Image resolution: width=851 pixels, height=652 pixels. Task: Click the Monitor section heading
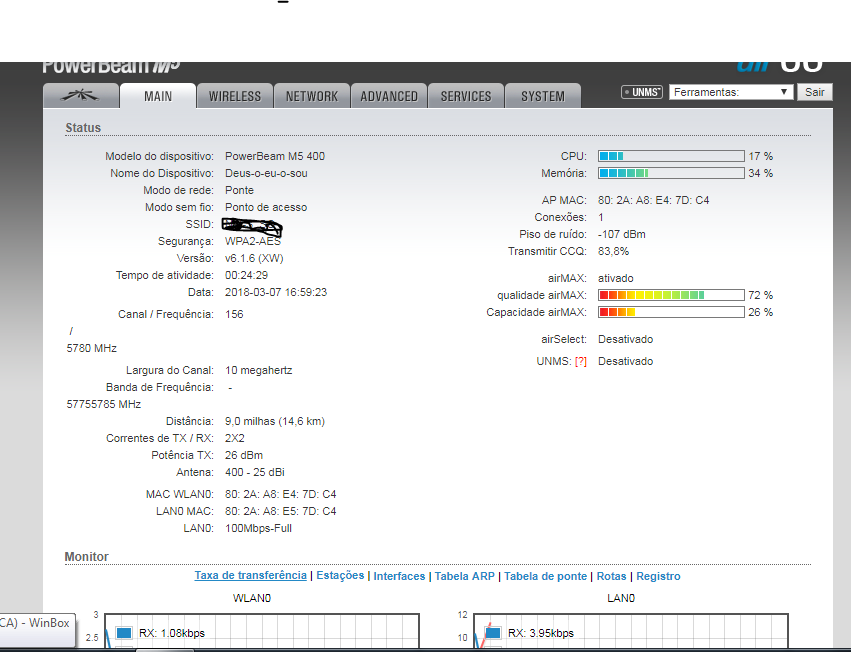pyautogui.click(x=86, y=556)
